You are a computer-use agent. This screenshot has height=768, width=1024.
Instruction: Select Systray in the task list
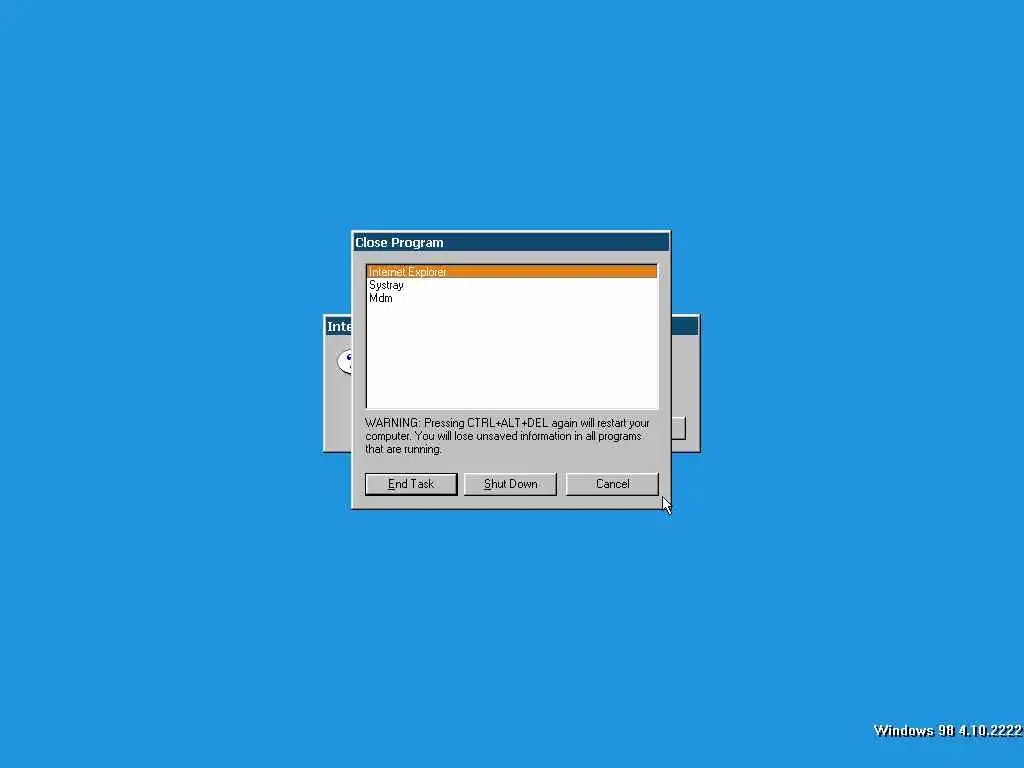[511, 285]
